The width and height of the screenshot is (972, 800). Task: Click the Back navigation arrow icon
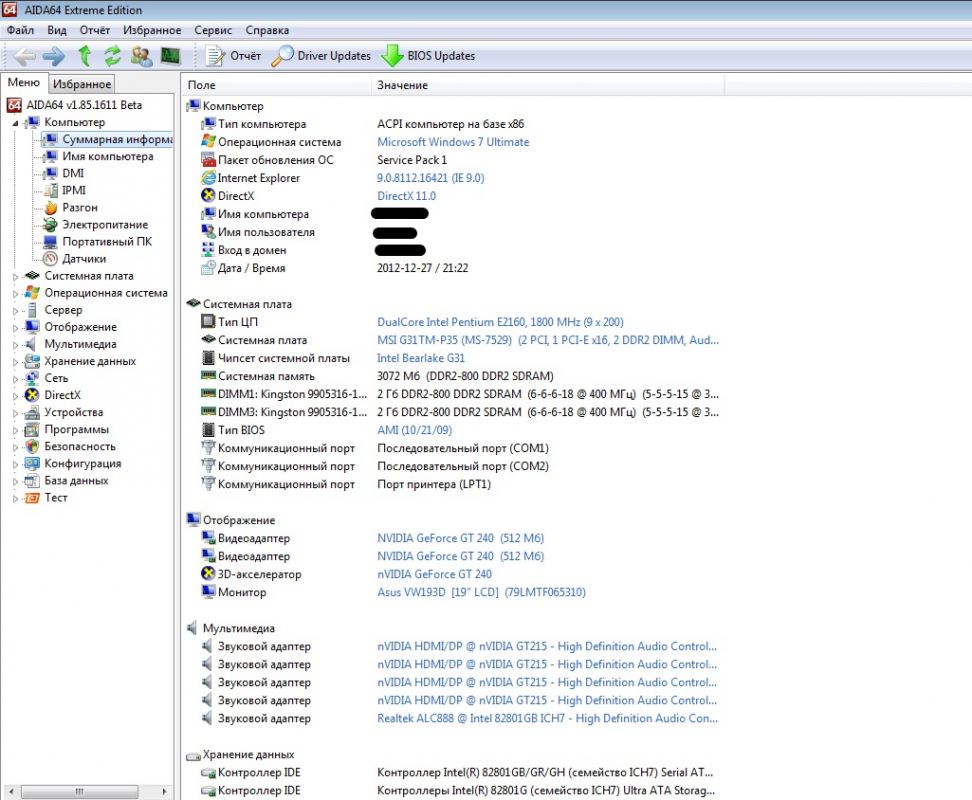[25, 56]
